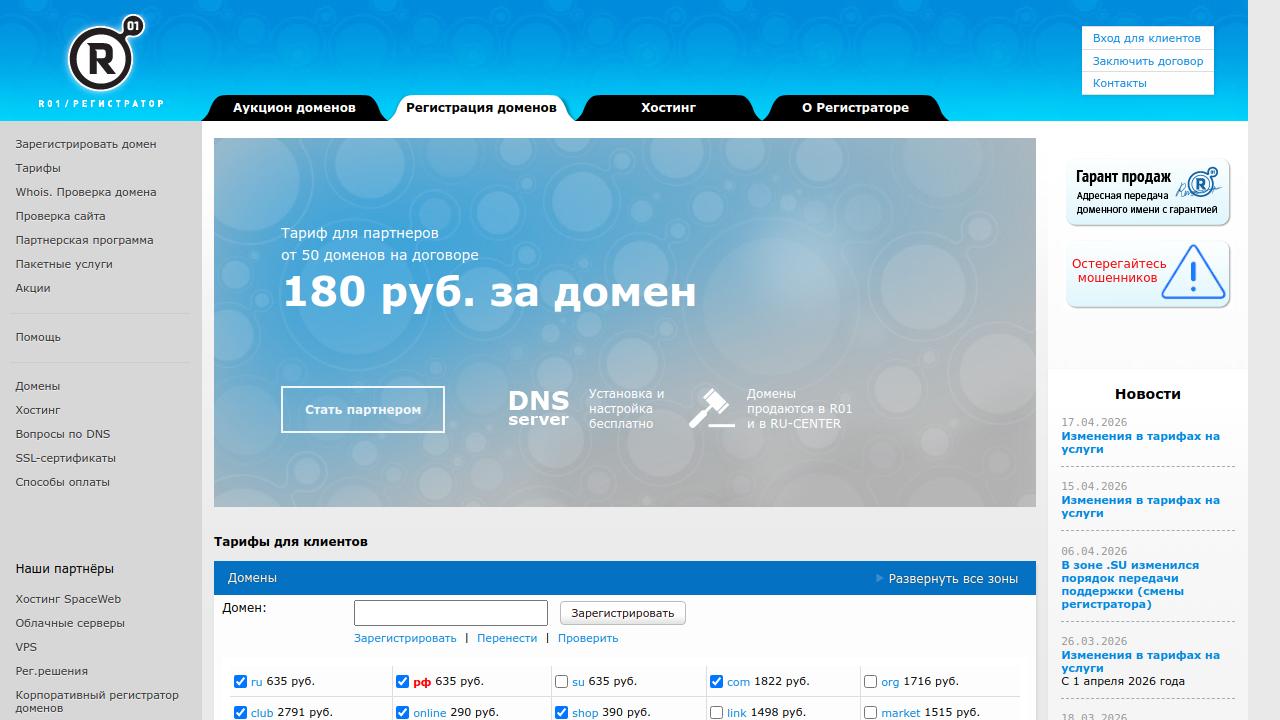This screenshot has width=1280, height=720.
Task: Uncheck the com domain checkbox
Action: point(716,682)
